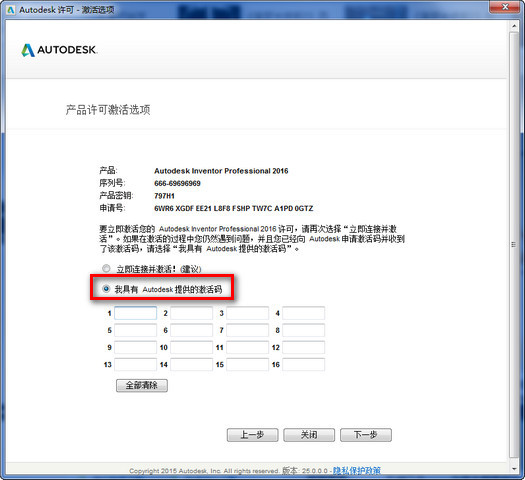Click the Autodesk icon in title bar
The width and height of the screenshot is (525, 480).
[11, 10]
